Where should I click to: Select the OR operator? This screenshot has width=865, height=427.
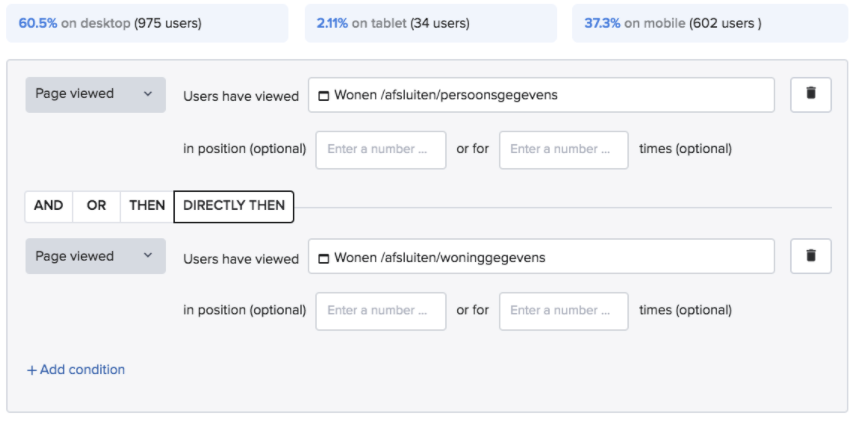tap(96, 206)
